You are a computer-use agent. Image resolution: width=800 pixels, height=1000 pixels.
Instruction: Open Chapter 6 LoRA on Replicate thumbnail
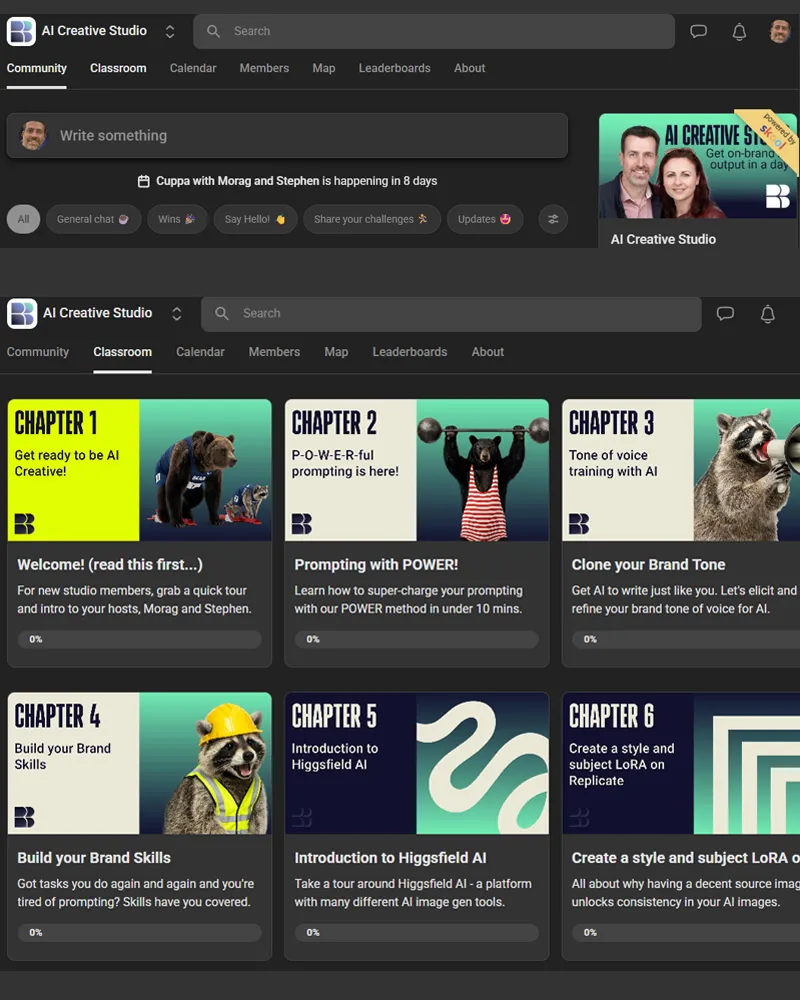click(681, 763)
